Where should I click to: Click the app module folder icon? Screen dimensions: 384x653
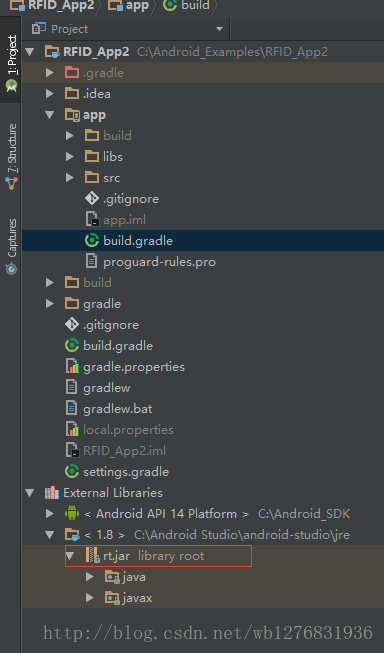(x=72, y=115)
